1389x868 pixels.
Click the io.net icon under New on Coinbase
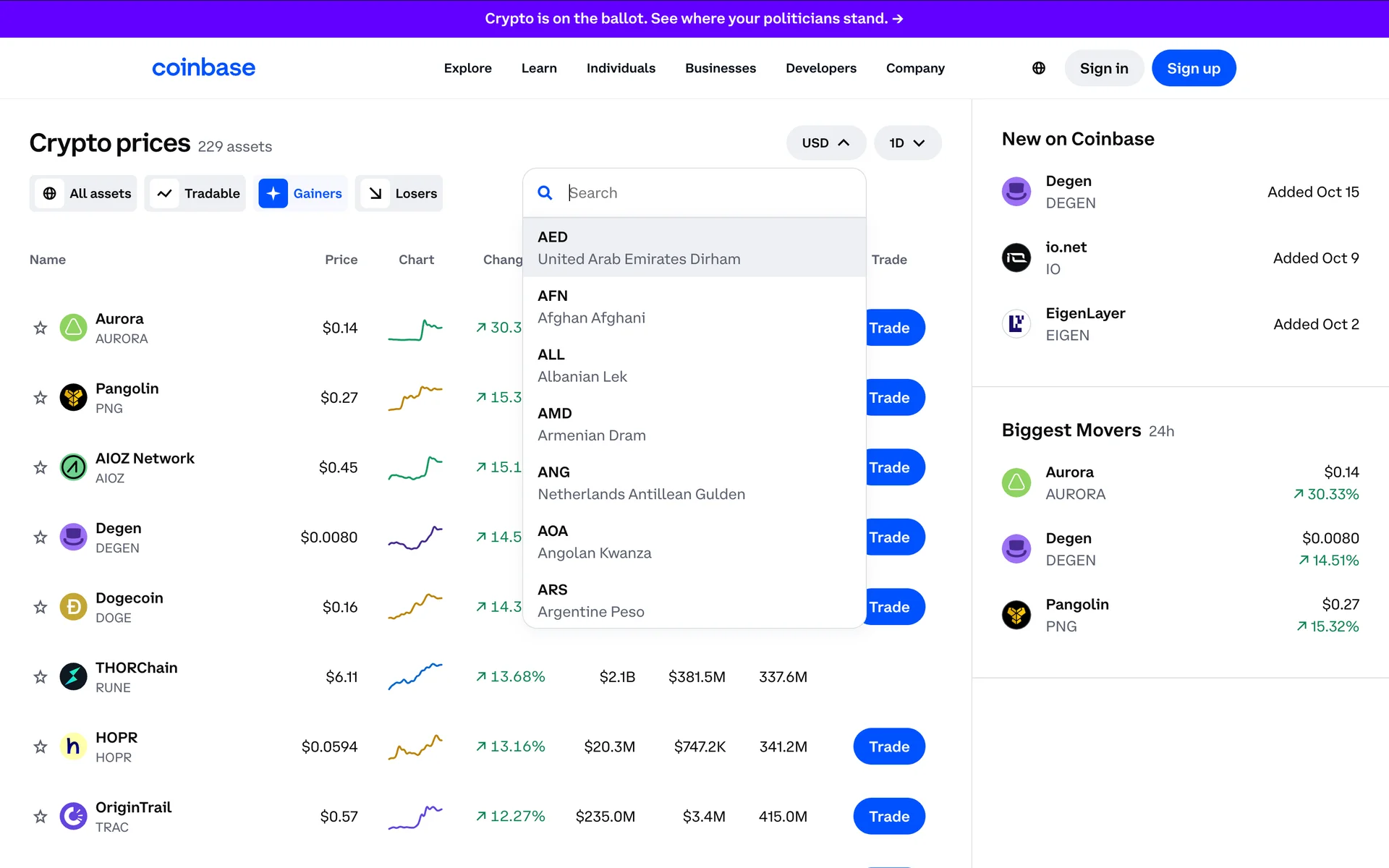point(1016,258)
